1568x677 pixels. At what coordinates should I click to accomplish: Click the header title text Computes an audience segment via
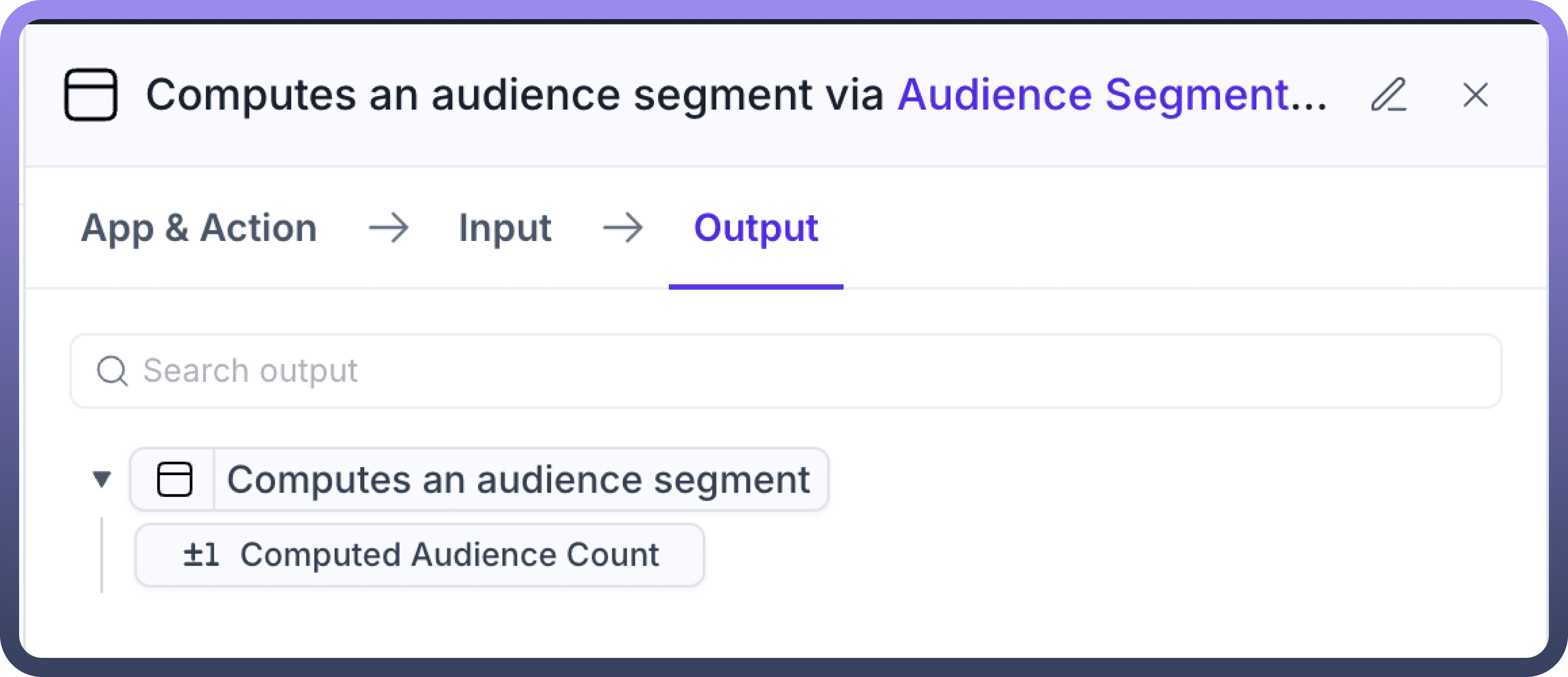click(514, 95)
